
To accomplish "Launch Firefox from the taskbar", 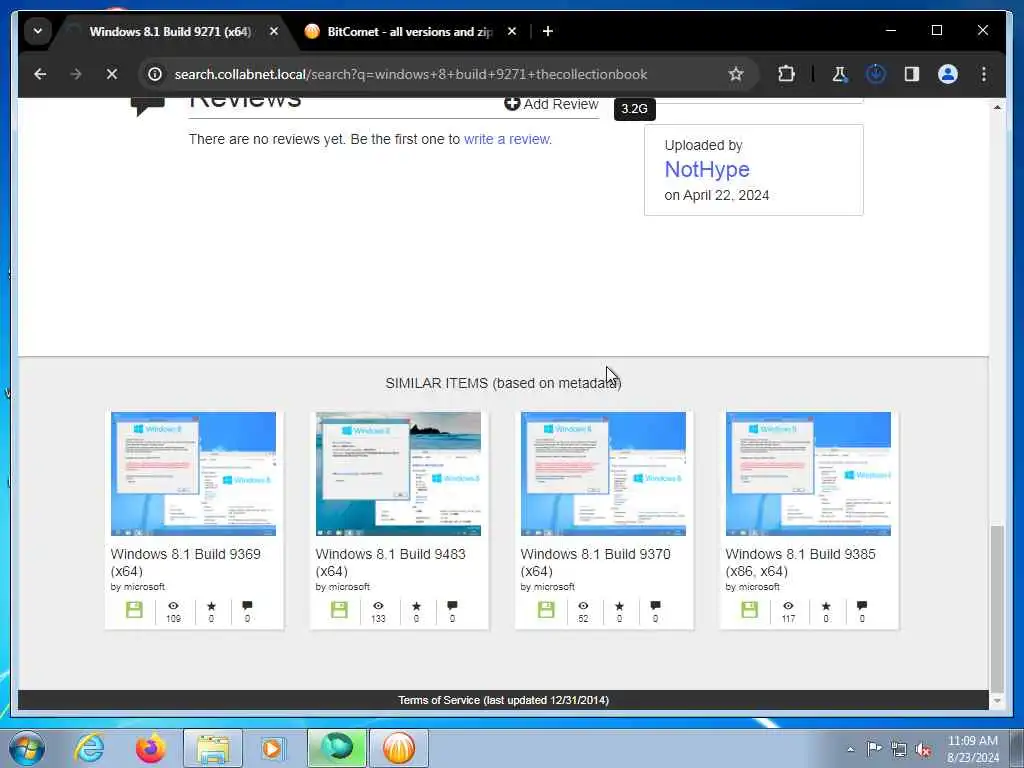I will 150,748.
